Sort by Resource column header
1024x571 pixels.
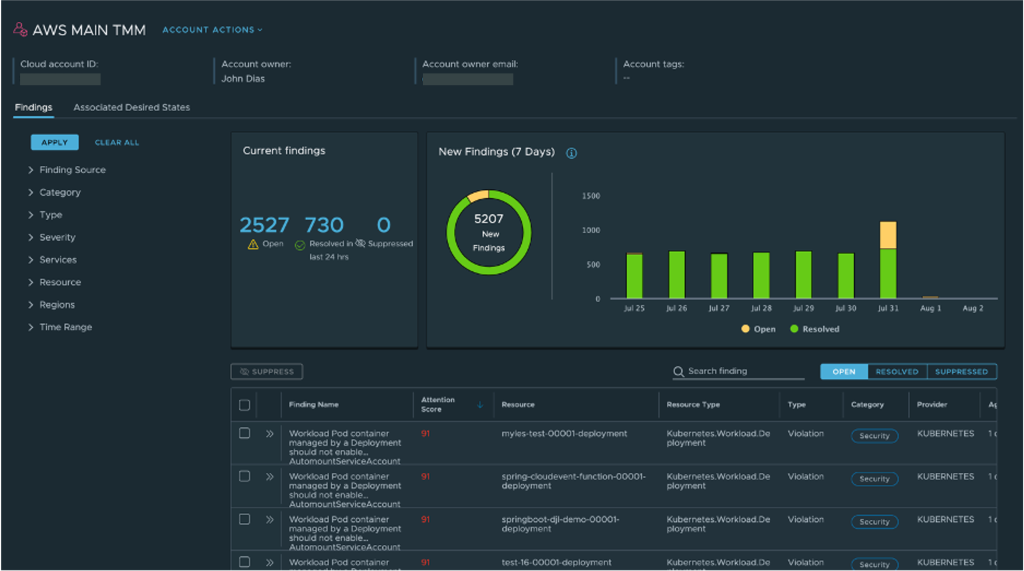(x=518, y=404)
